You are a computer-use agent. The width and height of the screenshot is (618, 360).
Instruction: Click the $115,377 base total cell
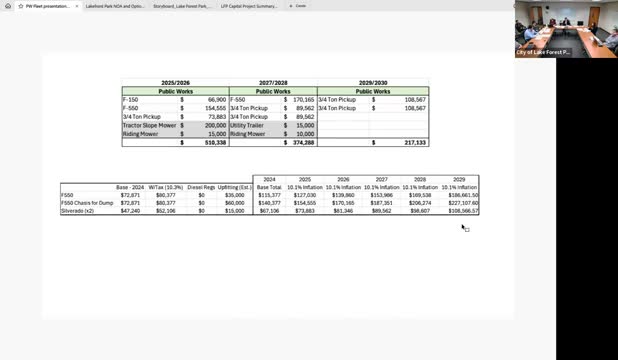point(269,195)
